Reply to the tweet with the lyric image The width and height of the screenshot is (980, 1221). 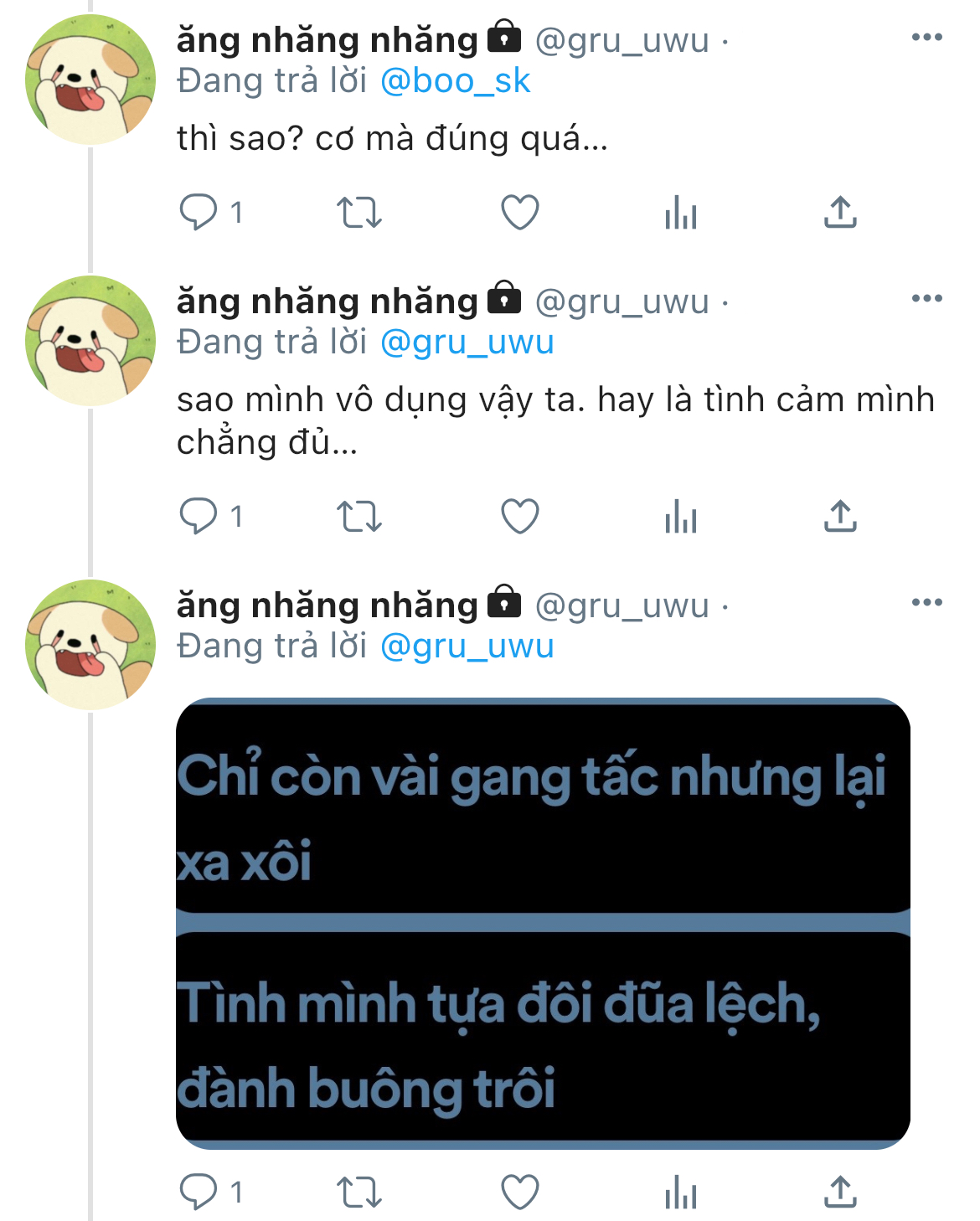[199, 1192]
